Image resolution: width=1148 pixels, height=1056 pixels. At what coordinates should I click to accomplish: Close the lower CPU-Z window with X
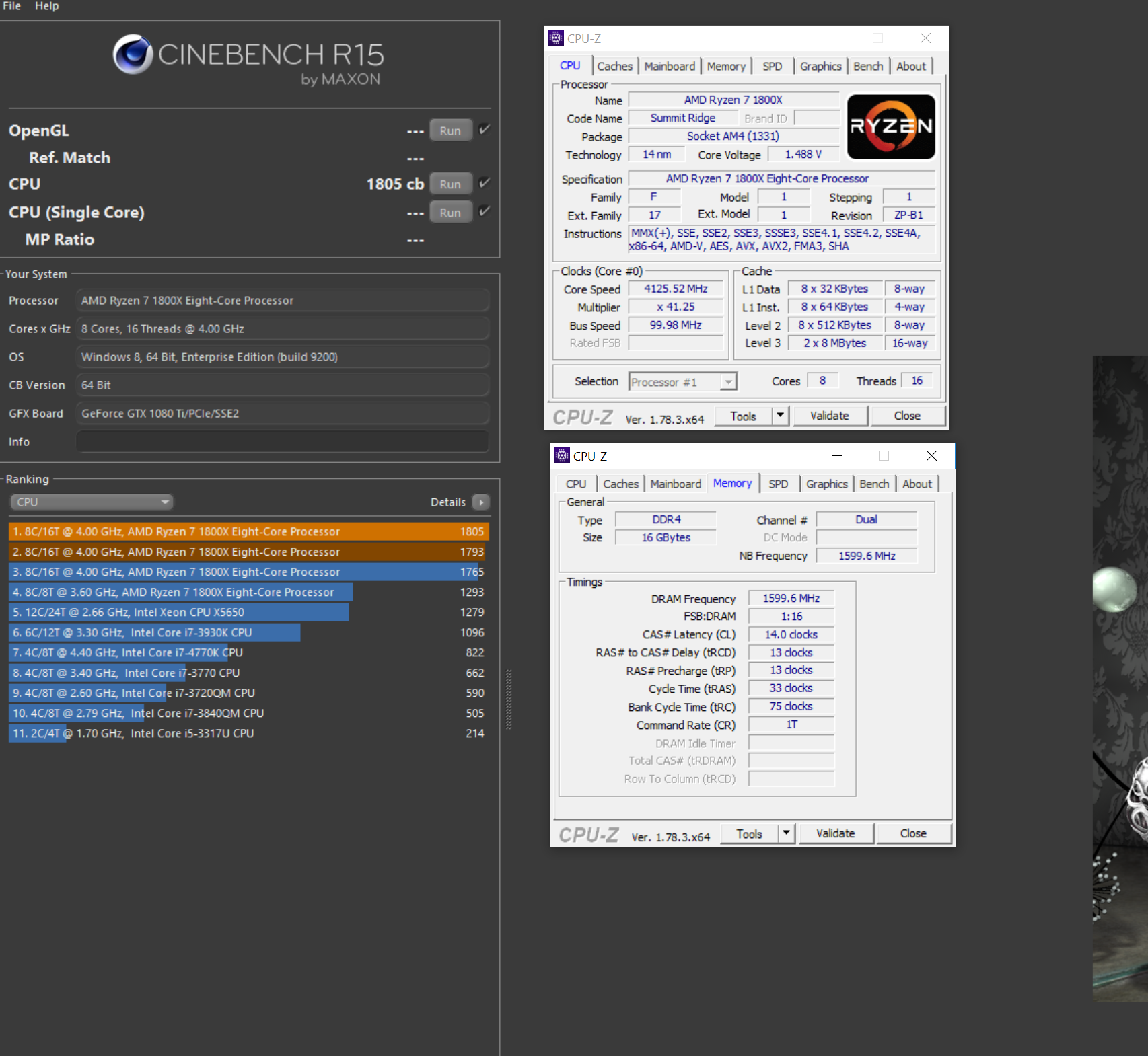pyautogui.click(x=931, y=456)
